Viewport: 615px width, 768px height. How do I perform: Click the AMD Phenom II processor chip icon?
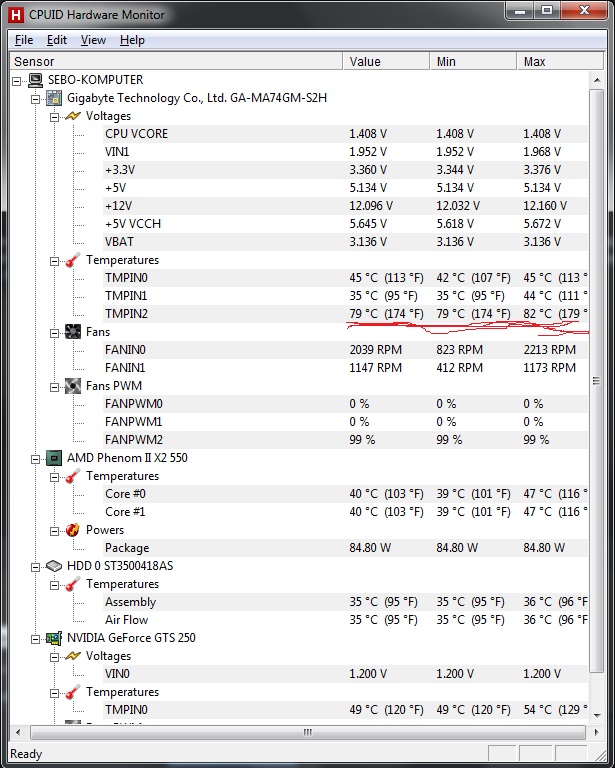[x=54, y=458]
